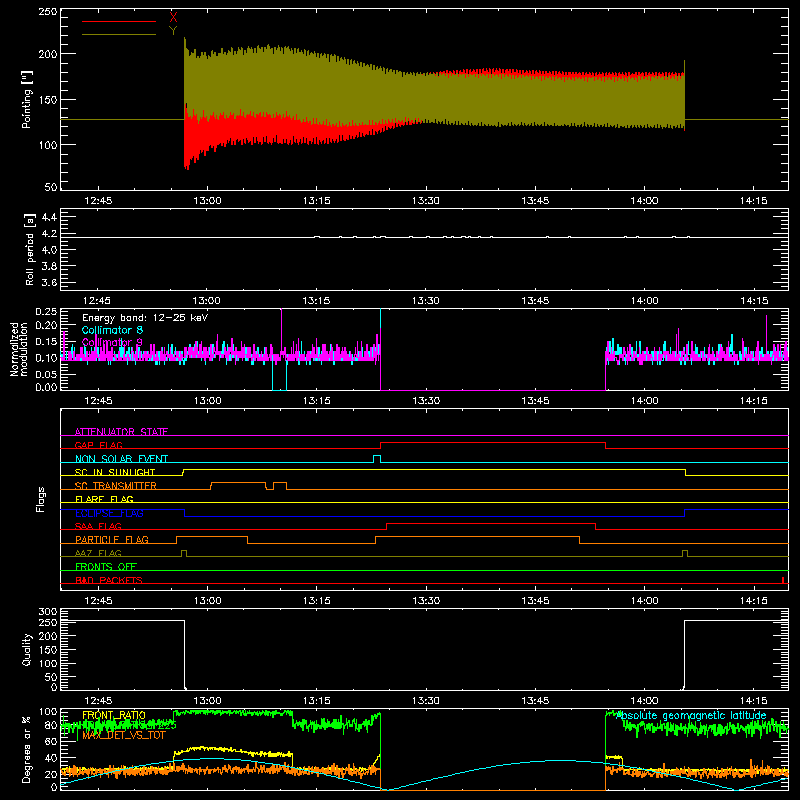This screenshot has width=800, height=800.
Task: Select the ATTENUATOR_STATE flag label
Action: point(121,432)
